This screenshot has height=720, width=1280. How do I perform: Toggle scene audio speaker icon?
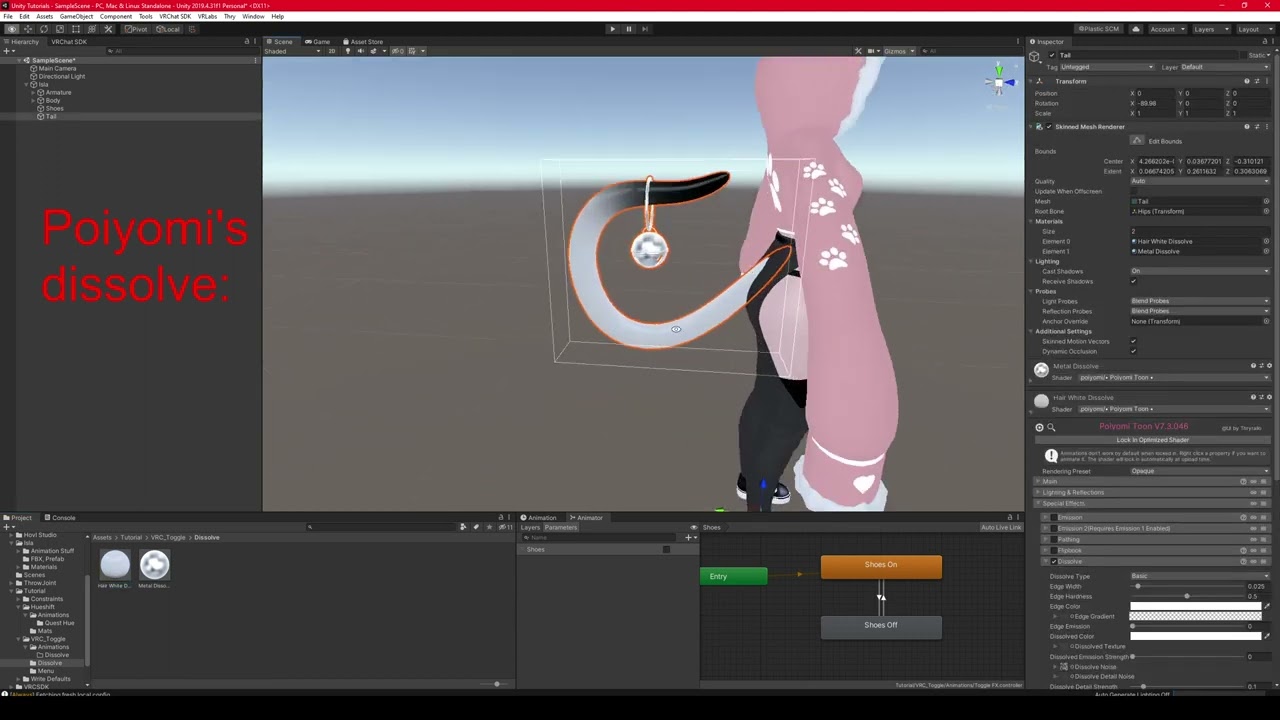(360, 51)
